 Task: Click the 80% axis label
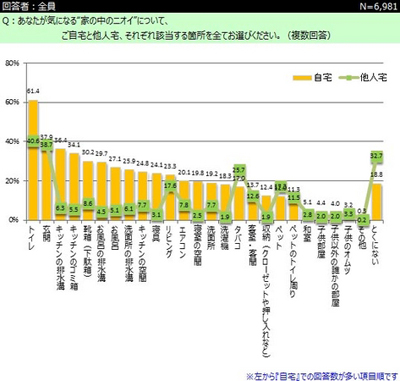(x=12, y=63)
